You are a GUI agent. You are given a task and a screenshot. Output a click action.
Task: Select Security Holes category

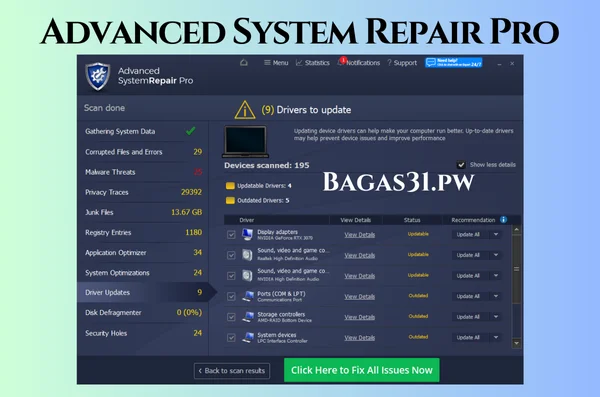(x=143, y=333)
